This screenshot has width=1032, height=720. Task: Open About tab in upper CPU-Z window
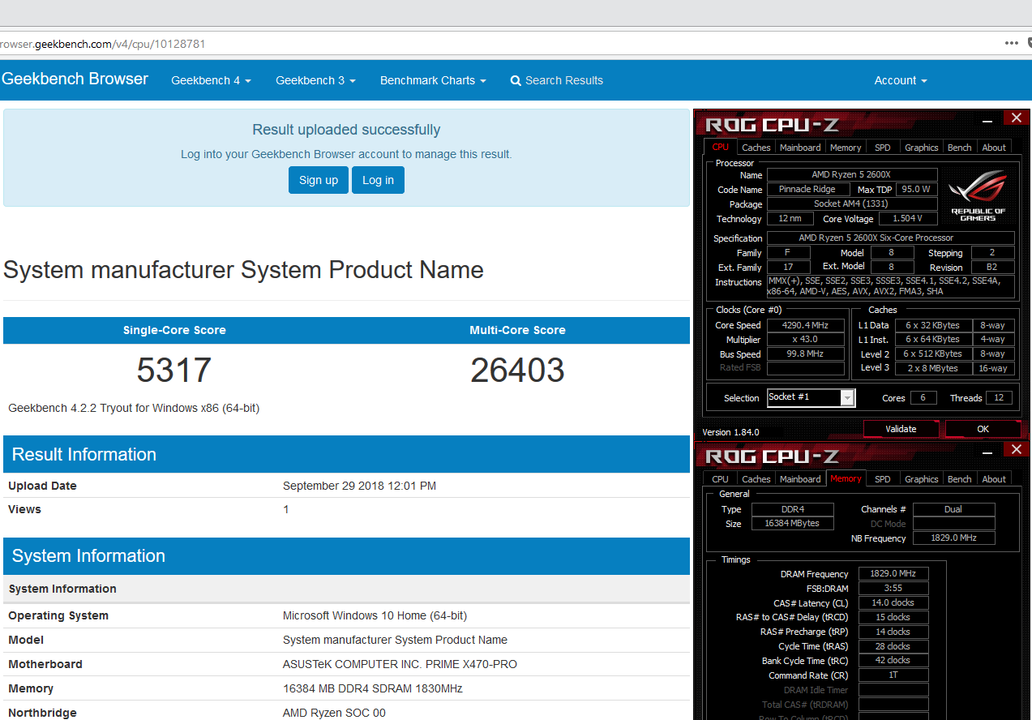(x=994, y=148)
